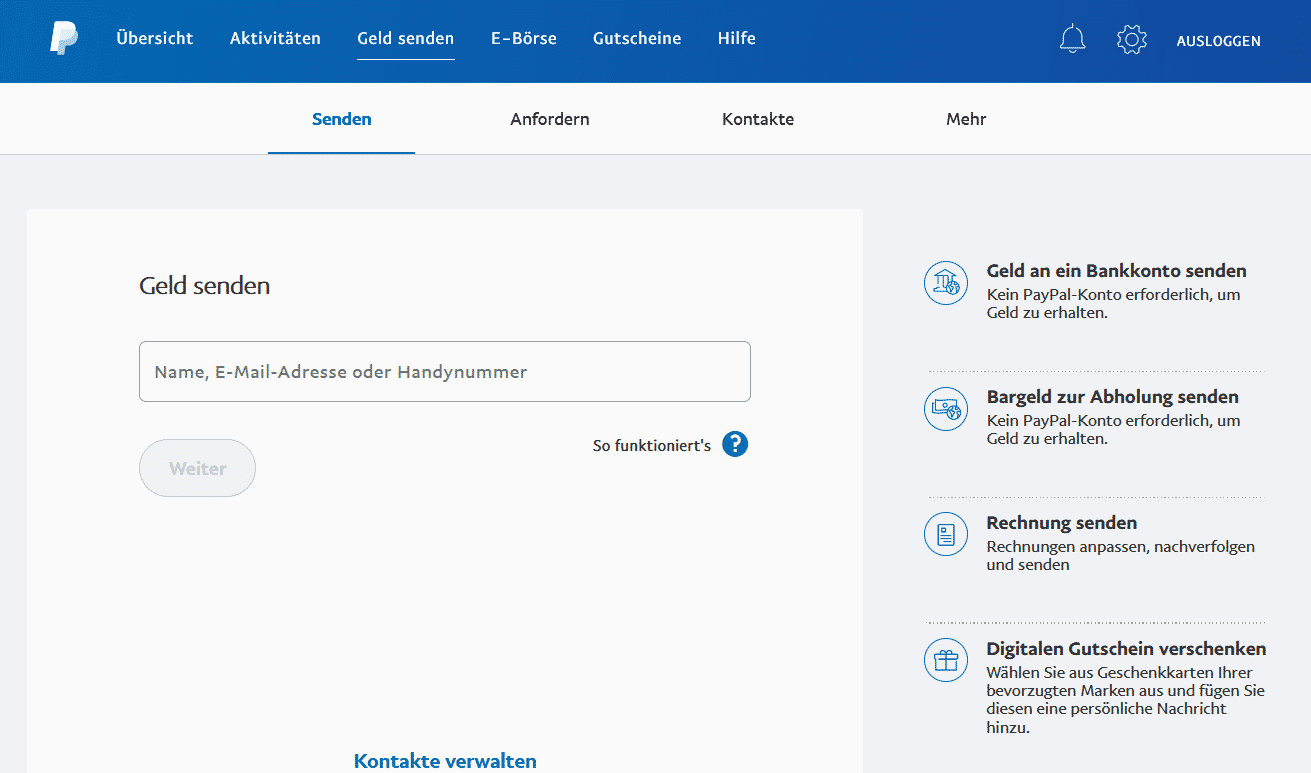
Task: Click the invoice document icon
Action: pos(945,534)
